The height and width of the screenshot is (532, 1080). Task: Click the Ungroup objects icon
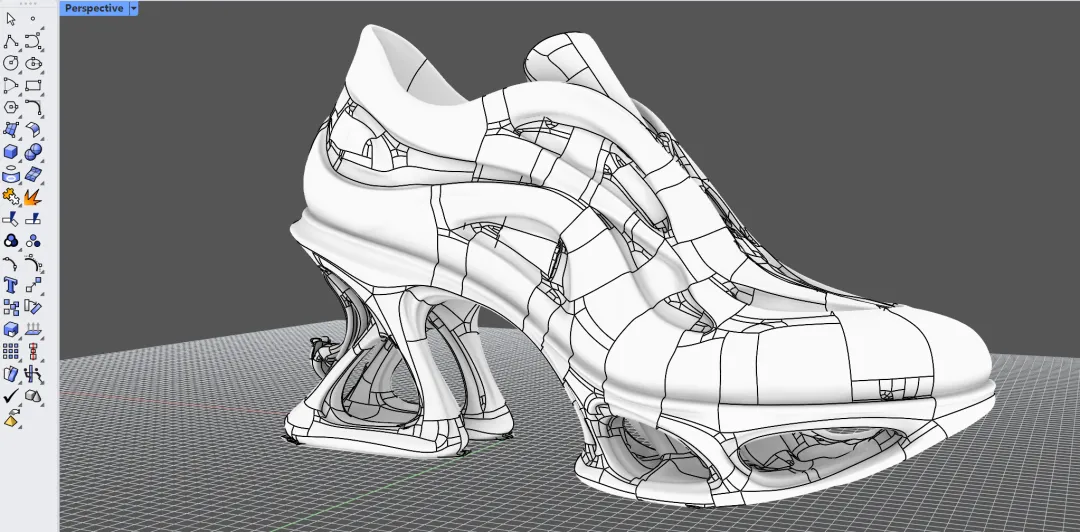[33, 241]
